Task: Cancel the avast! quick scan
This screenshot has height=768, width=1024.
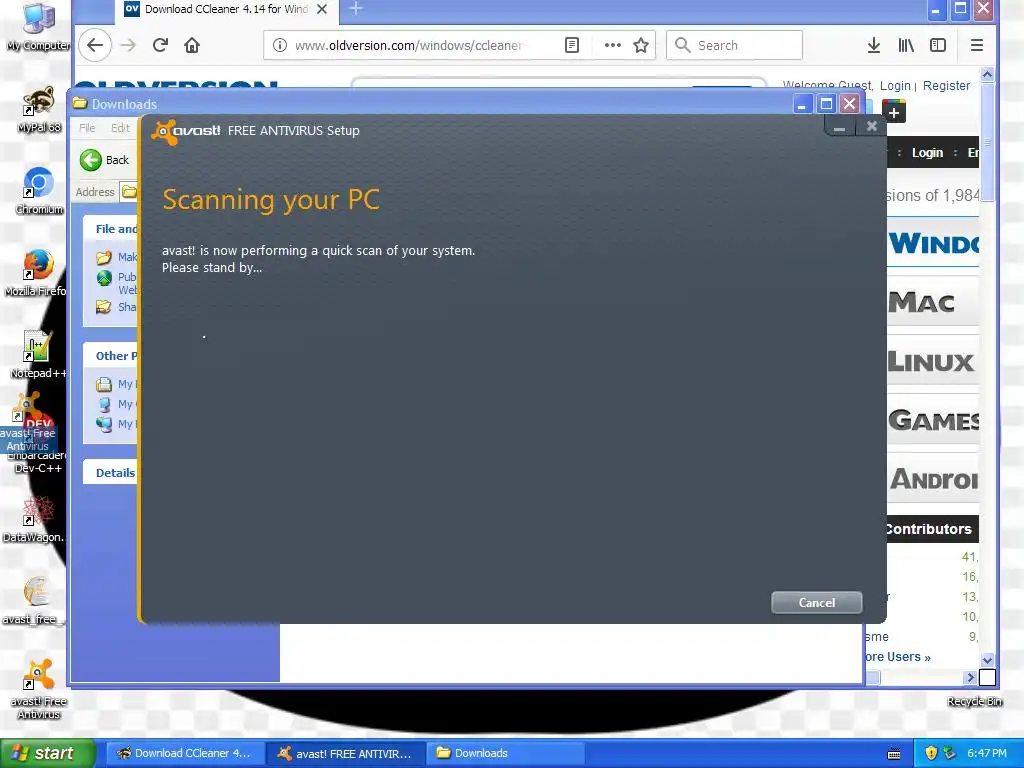Action: click(816, 602)
